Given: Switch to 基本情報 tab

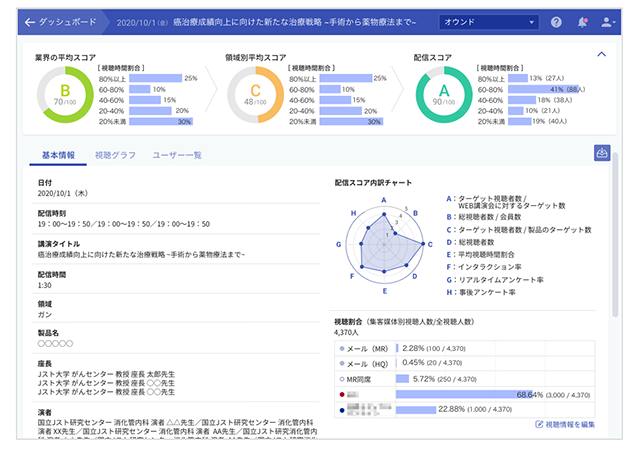Looking at the screenshot, I should click(x=58, y=155).
